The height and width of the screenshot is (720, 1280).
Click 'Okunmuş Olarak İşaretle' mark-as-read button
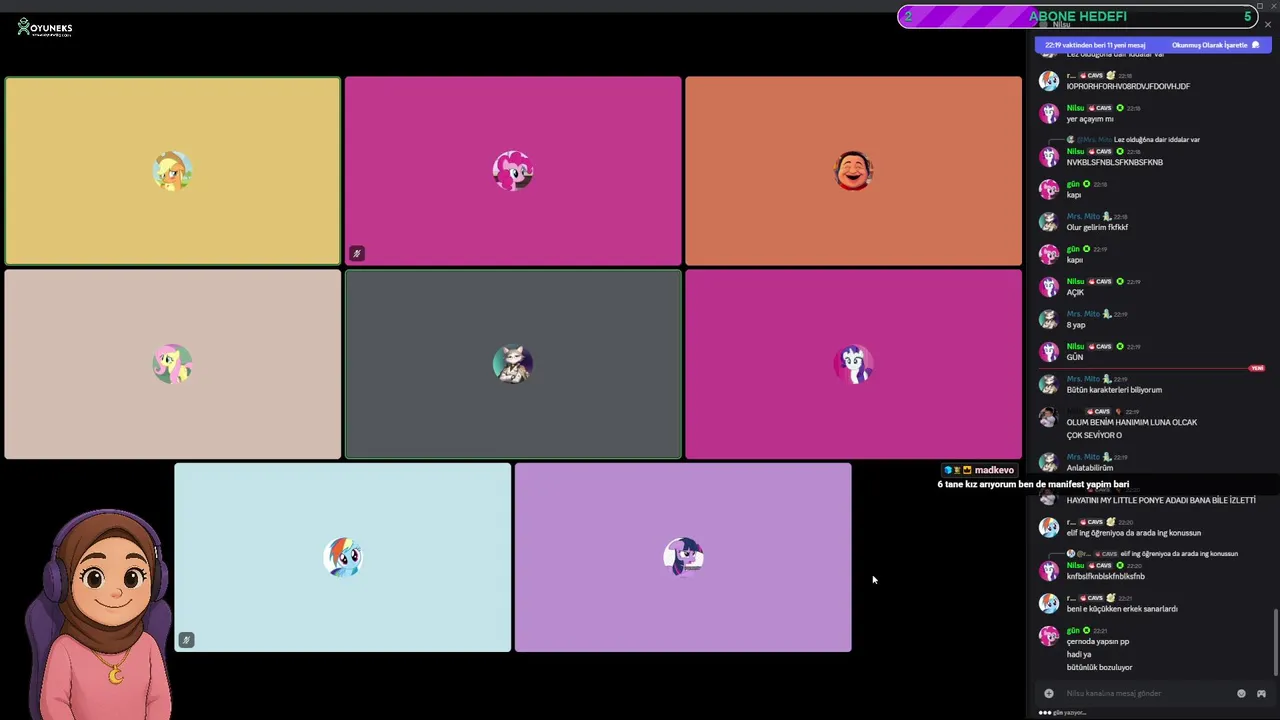(x=1209, y=45)
